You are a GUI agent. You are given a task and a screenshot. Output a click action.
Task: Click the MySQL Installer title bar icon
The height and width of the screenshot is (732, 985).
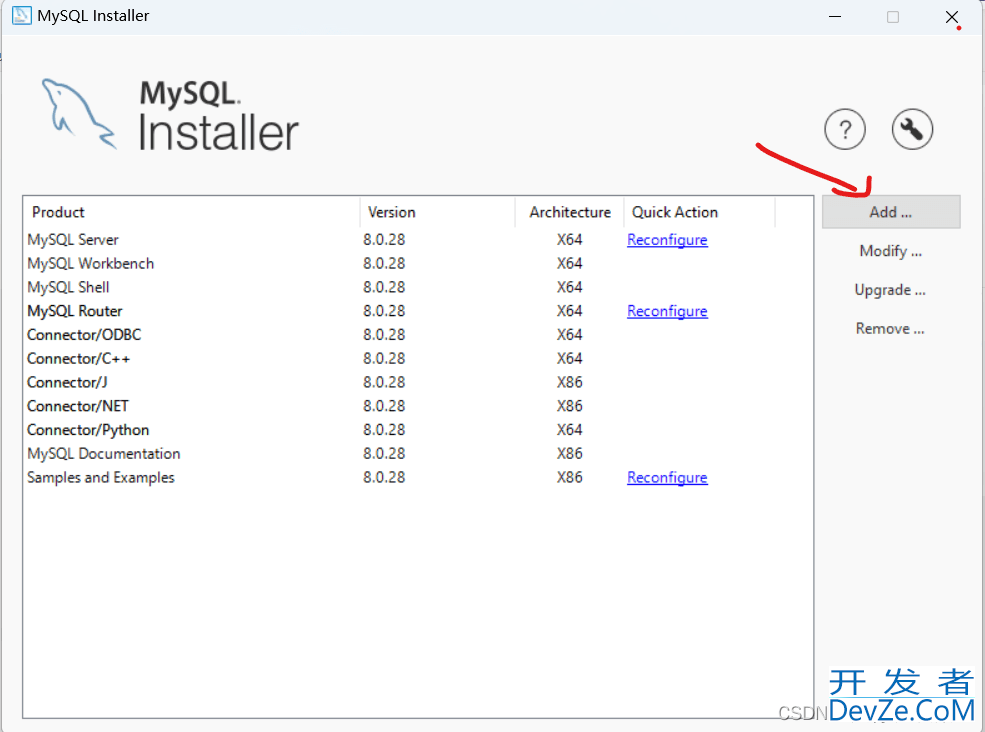pyautogui.click(x=21, y=16)
